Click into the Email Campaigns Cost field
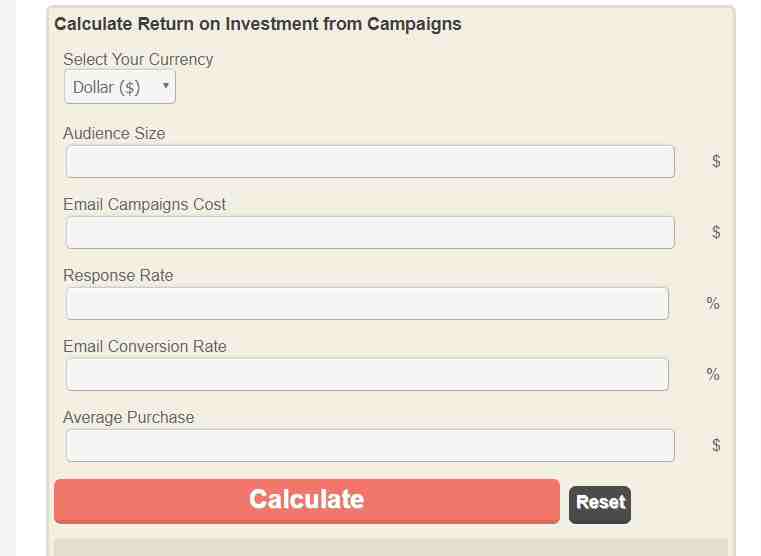This screenshot has width=761, height=556. [x=370, y=232]
